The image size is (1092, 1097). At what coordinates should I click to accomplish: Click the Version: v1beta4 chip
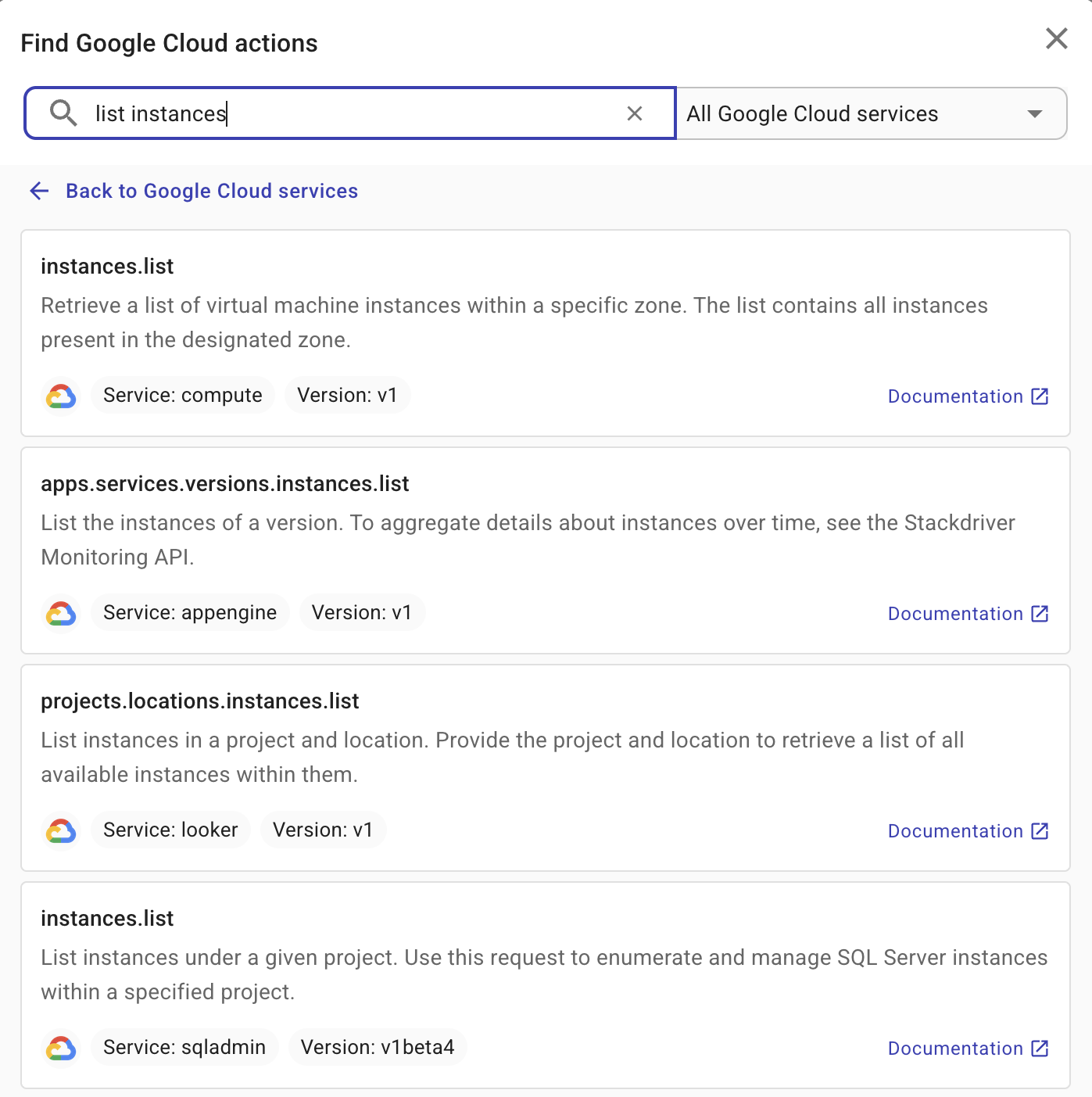pos(378,1047)
